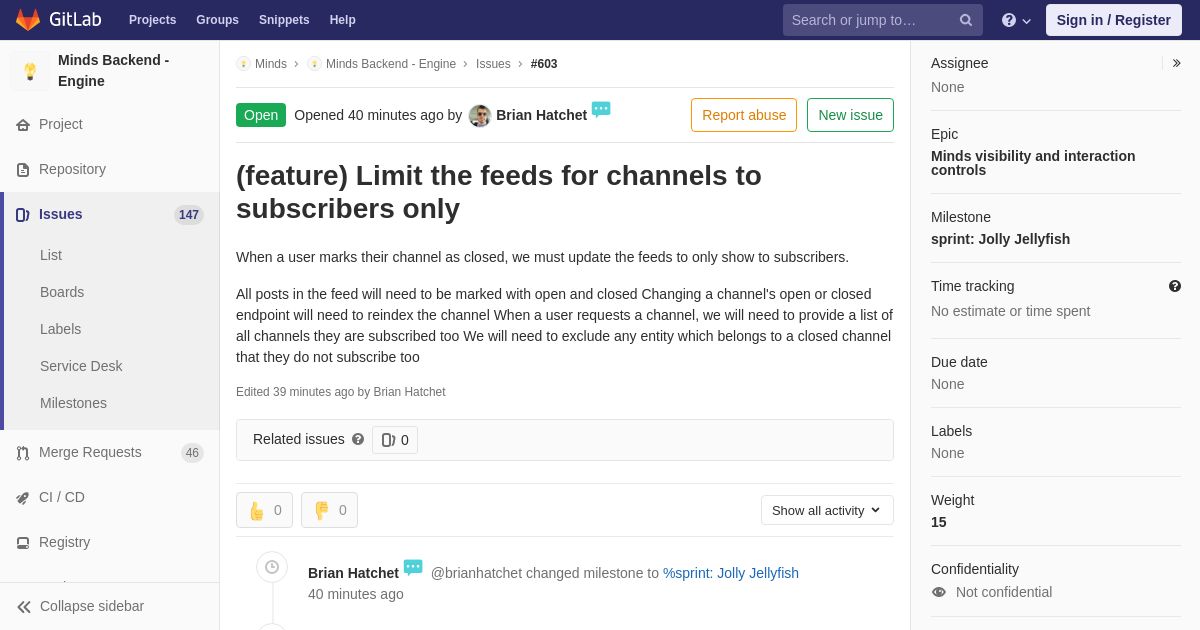Click the Minds breadcrumb avatar icon
The height and width of the screenshot is (630, 1200).
pyautogui.click(x=243, y=64)
